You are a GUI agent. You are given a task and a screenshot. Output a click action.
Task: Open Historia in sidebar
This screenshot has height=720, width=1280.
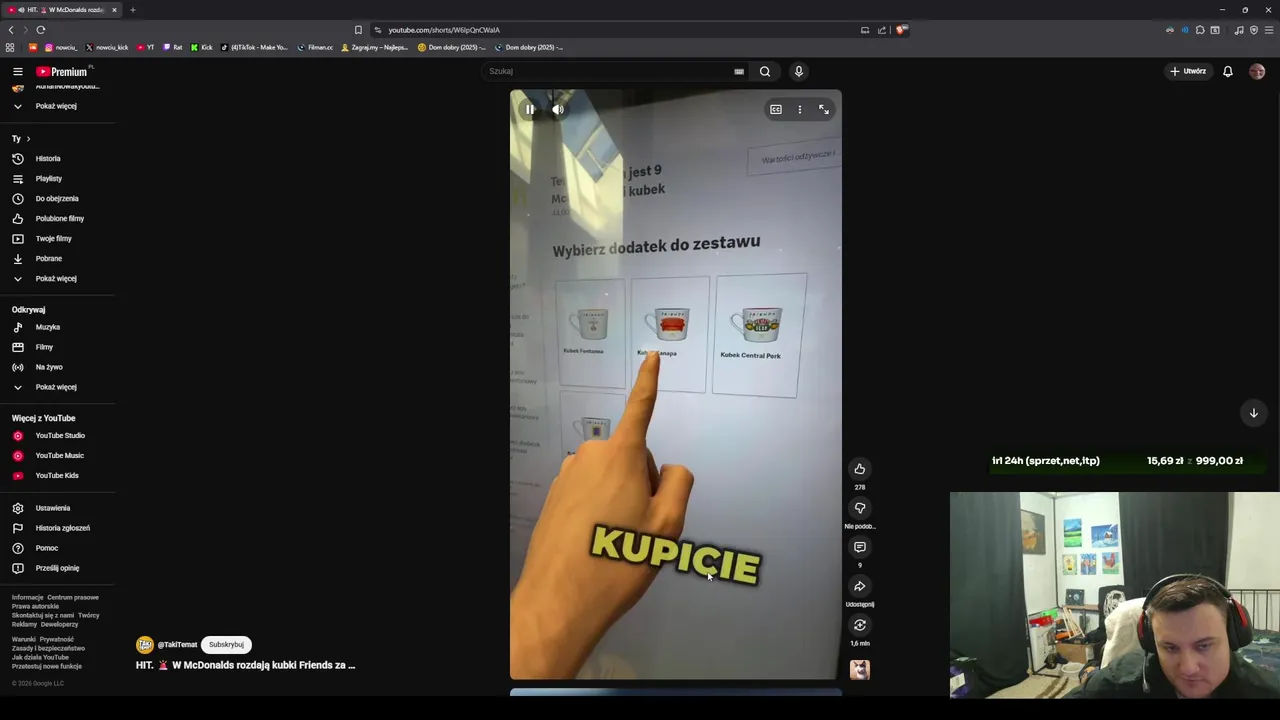[48, 158]
